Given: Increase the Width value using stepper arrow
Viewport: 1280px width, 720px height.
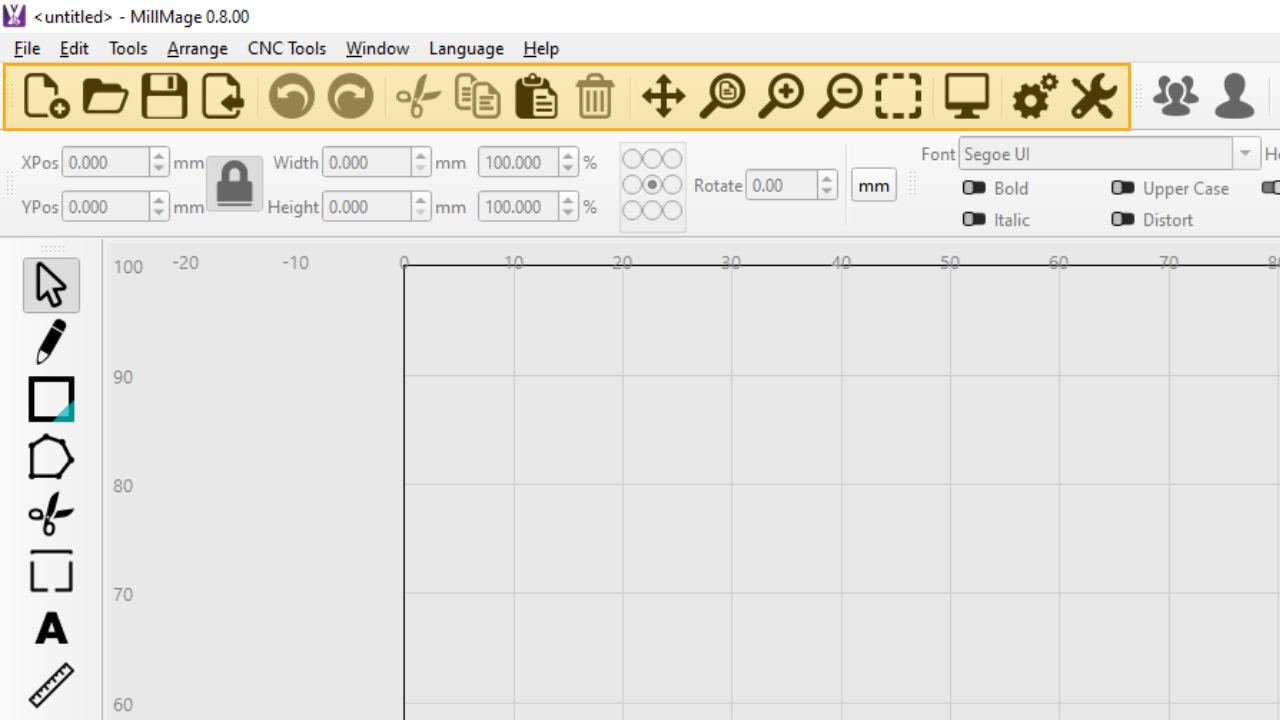Looking at the screenshot, I should (x=421, y=156).
